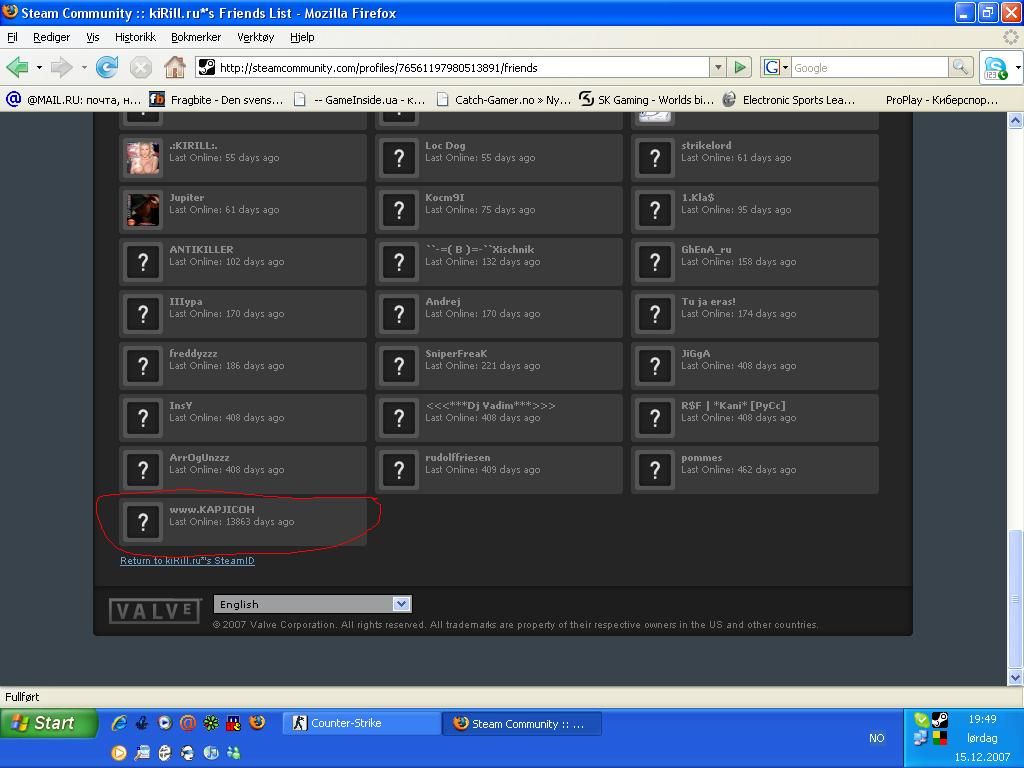The image size is (1024, 768).
Task: Open the Electronic Sports League bookmark
Action: click(789, 99)
